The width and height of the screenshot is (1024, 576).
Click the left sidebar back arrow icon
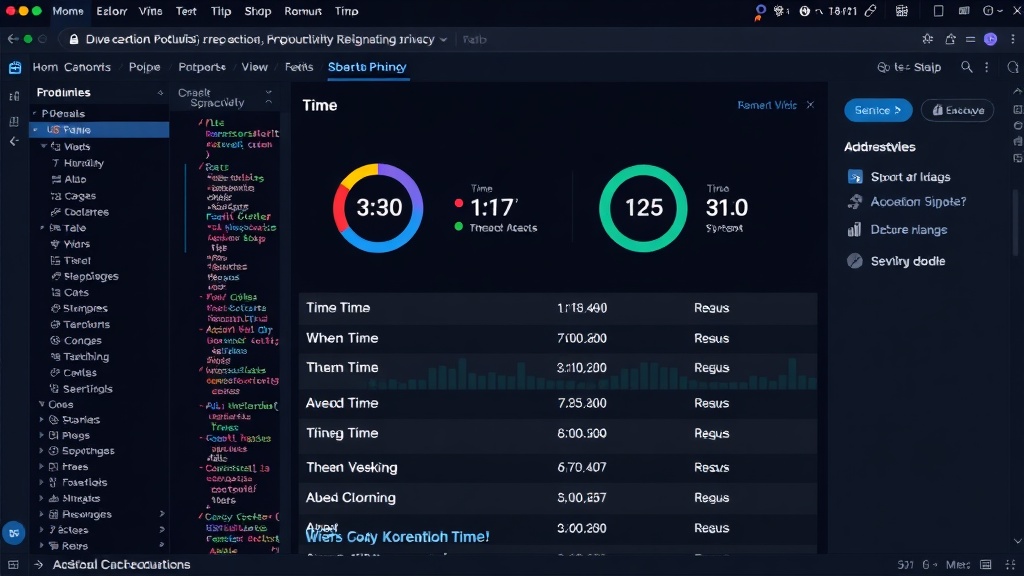pyautogui.click(x=14, y=141)
